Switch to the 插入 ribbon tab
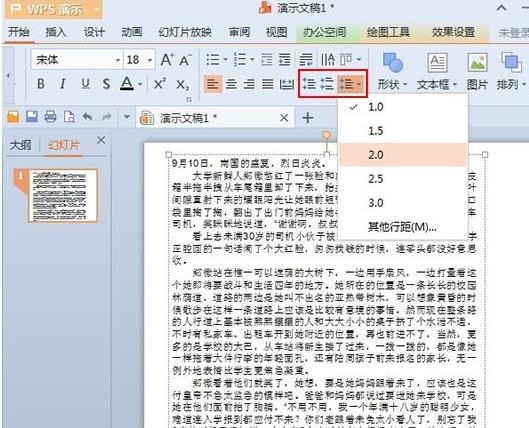The image size is (529, 428). point(56,32)
